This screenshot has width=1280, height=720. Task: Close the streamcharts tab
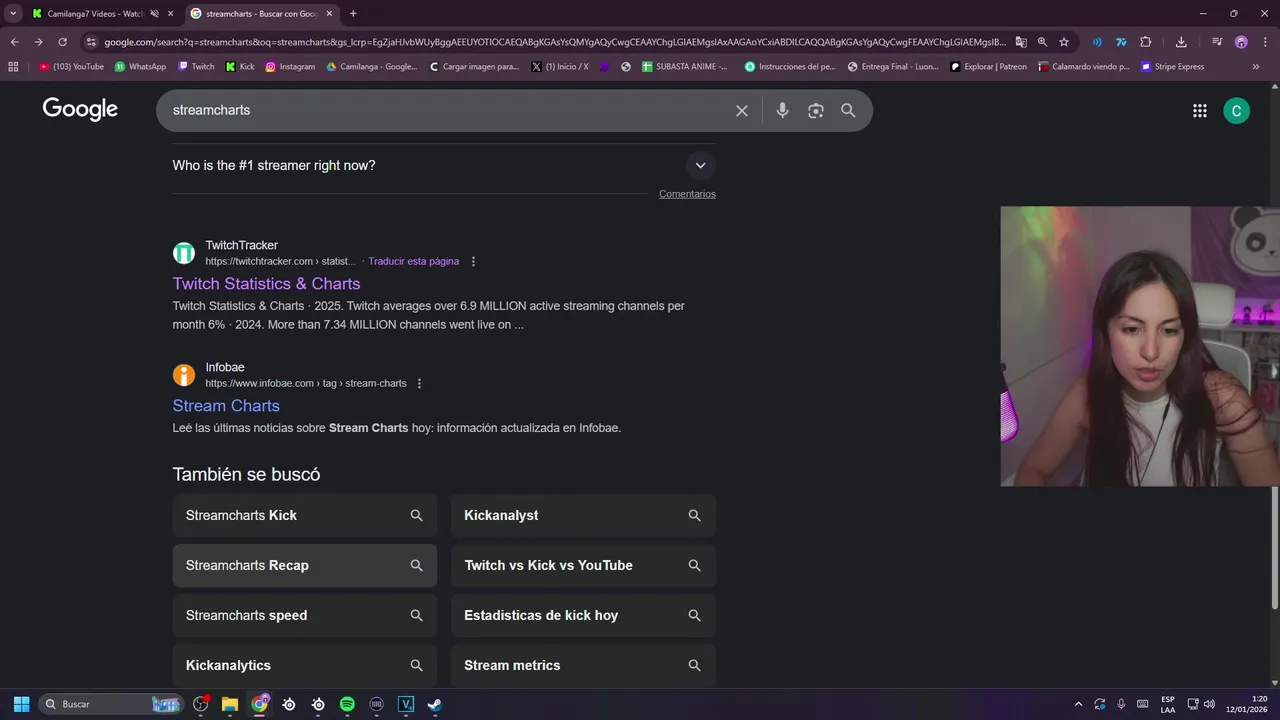329,14
